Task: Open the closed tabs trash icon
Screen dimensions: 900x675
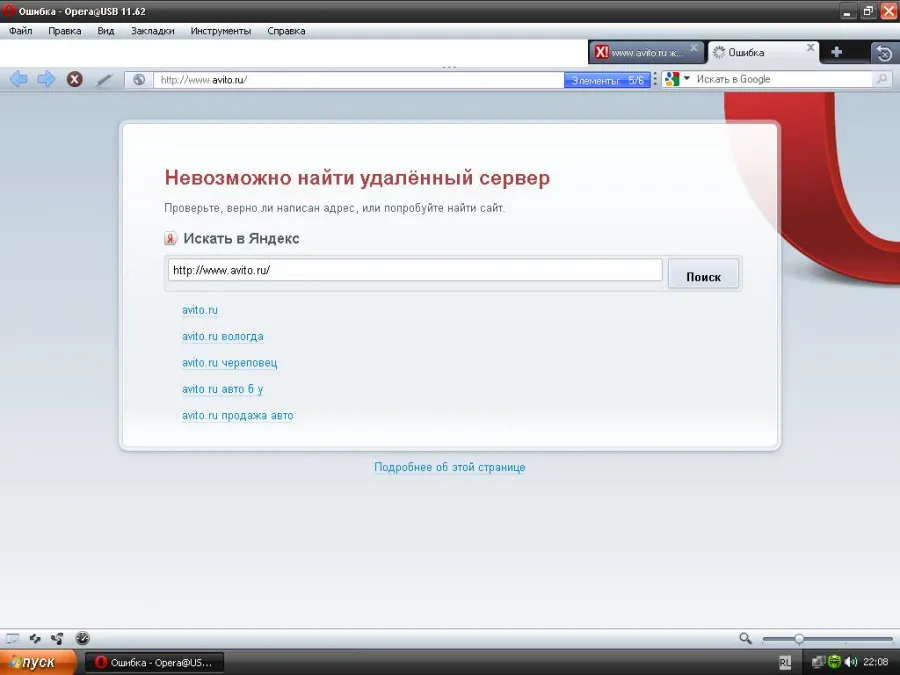Action: pyautogui.click(x=884, y=53)
